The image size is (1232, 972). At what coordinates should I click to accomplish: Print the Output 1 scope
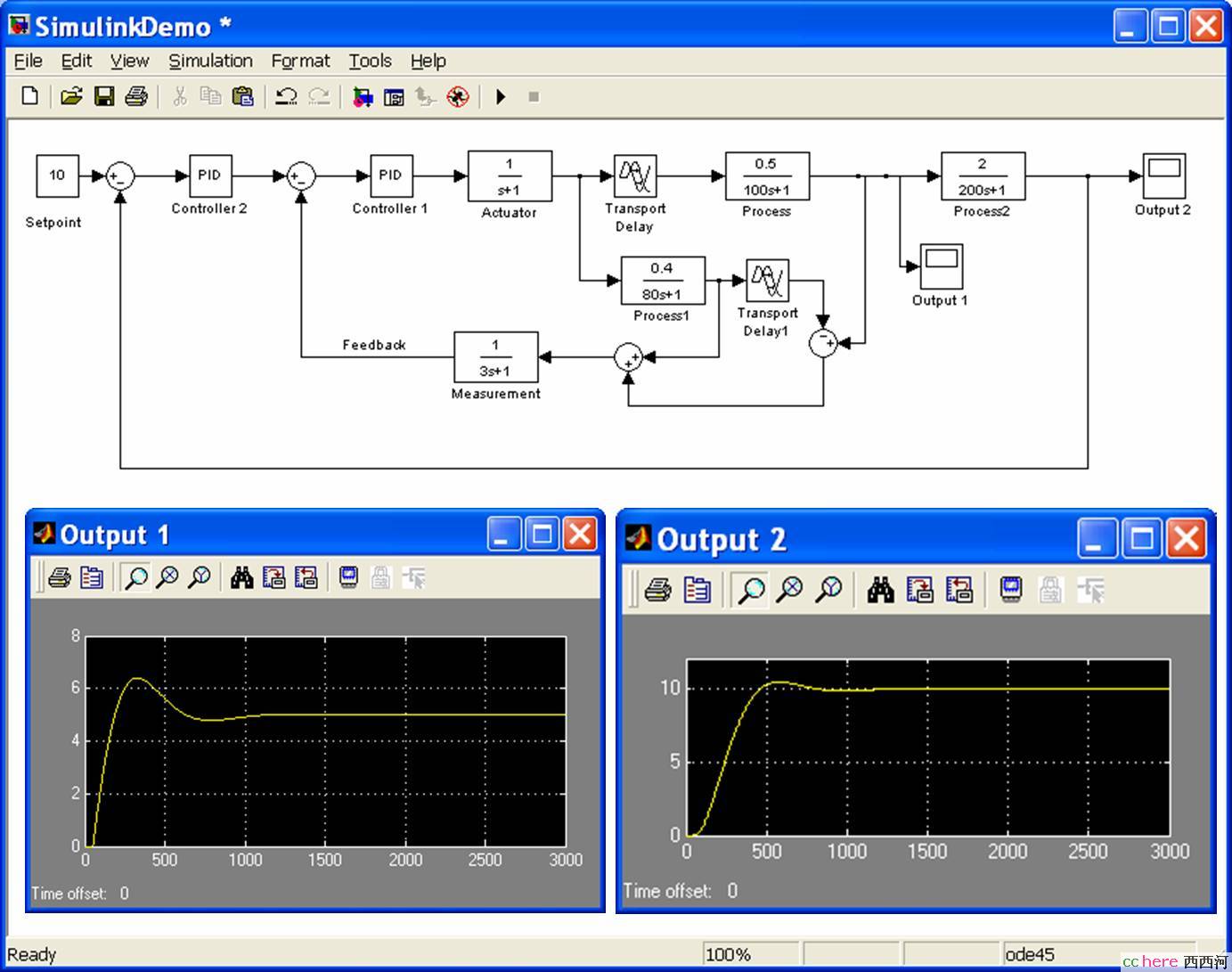tap(60, 577)
